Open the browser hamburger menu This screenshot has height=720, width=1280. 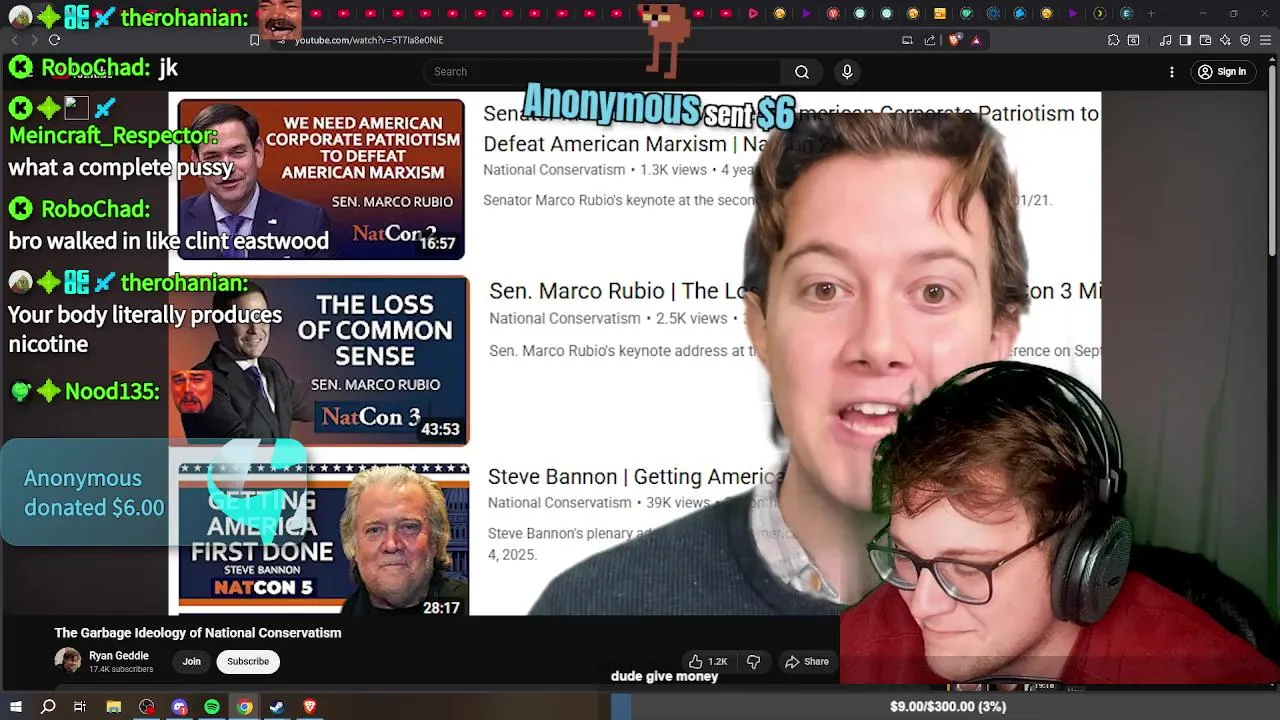1265,40
